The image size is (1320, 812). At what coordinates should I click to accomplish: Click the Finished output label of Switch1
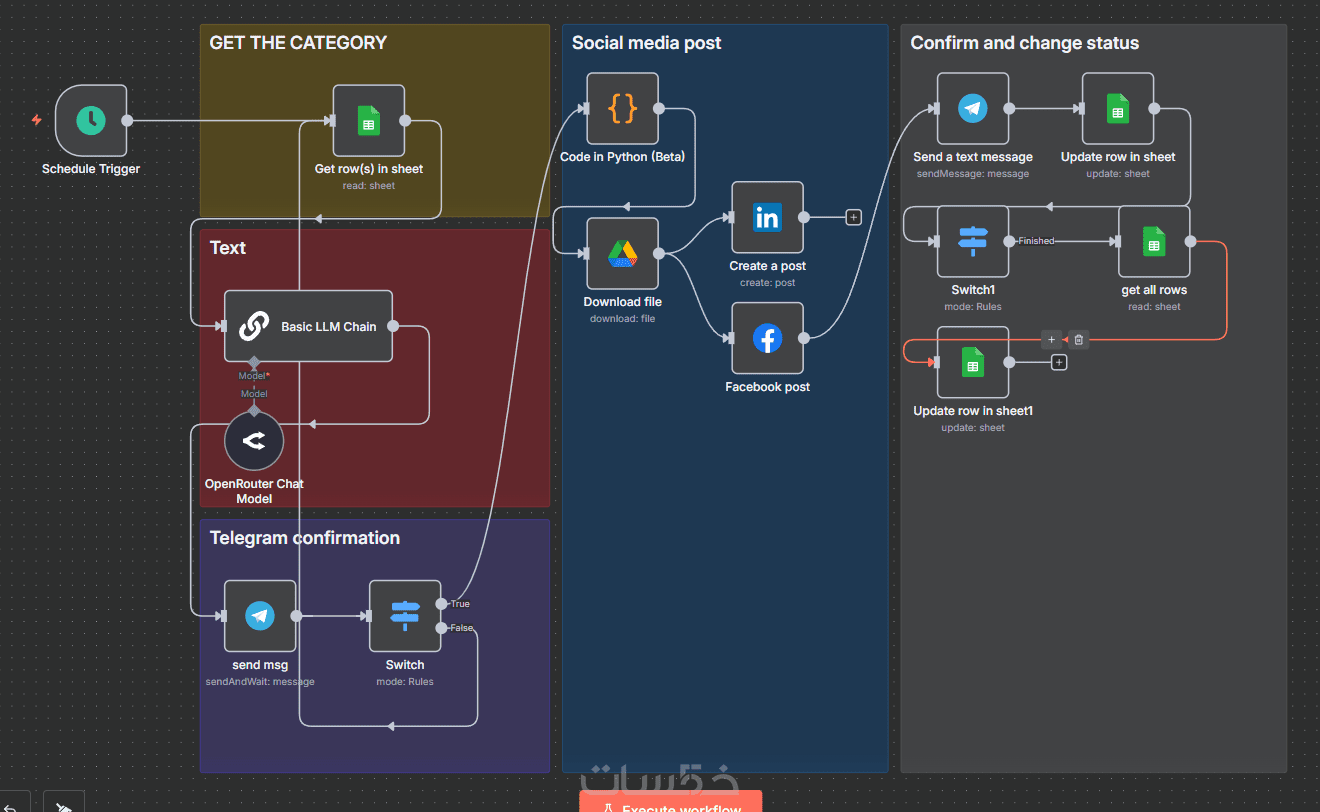pyautogui.click(x=1036, y=241)
